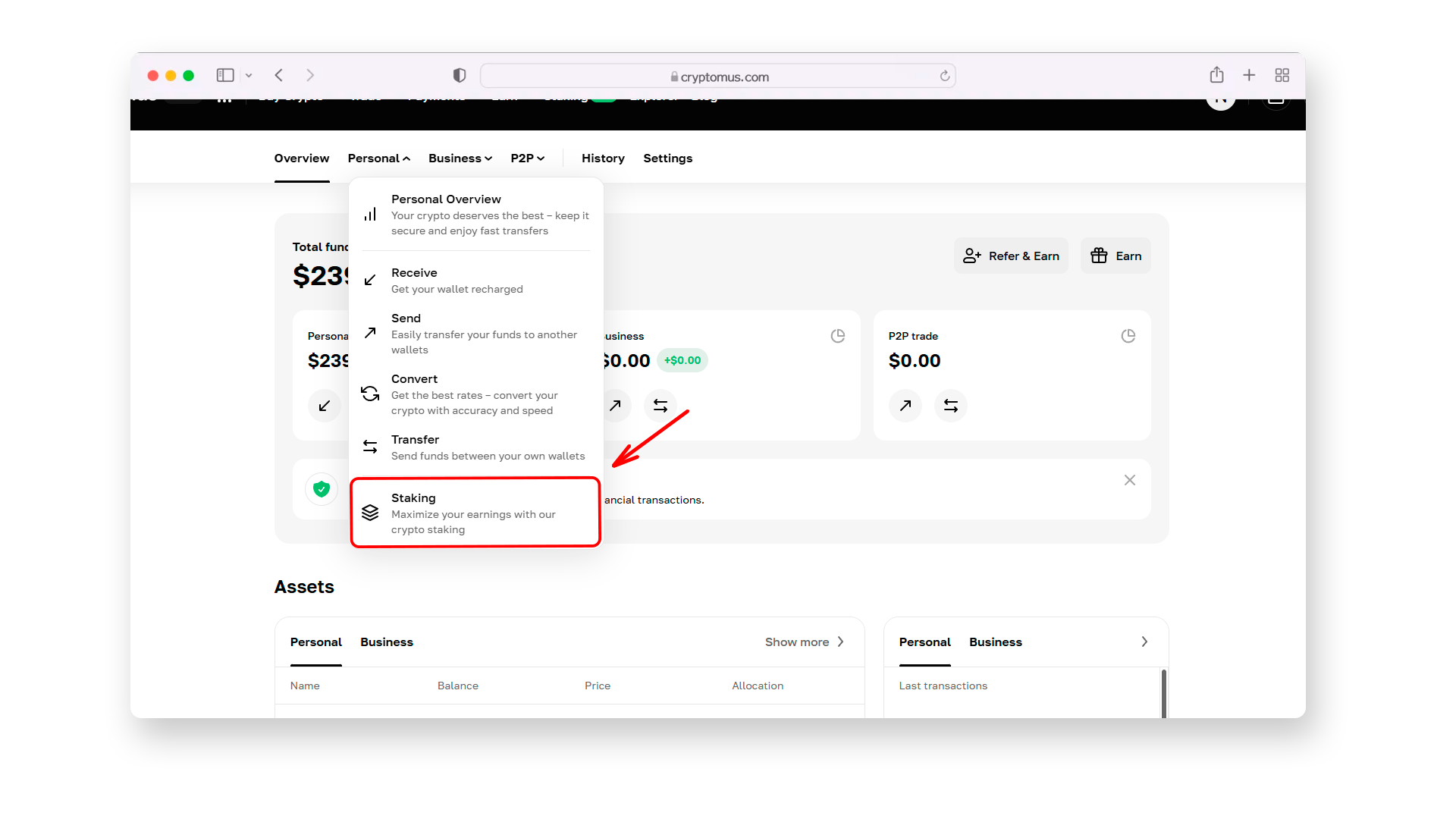This screenshot has height=819, width=1456.
Task: Click the Staking icon in Personal menu
Action: 369,511
